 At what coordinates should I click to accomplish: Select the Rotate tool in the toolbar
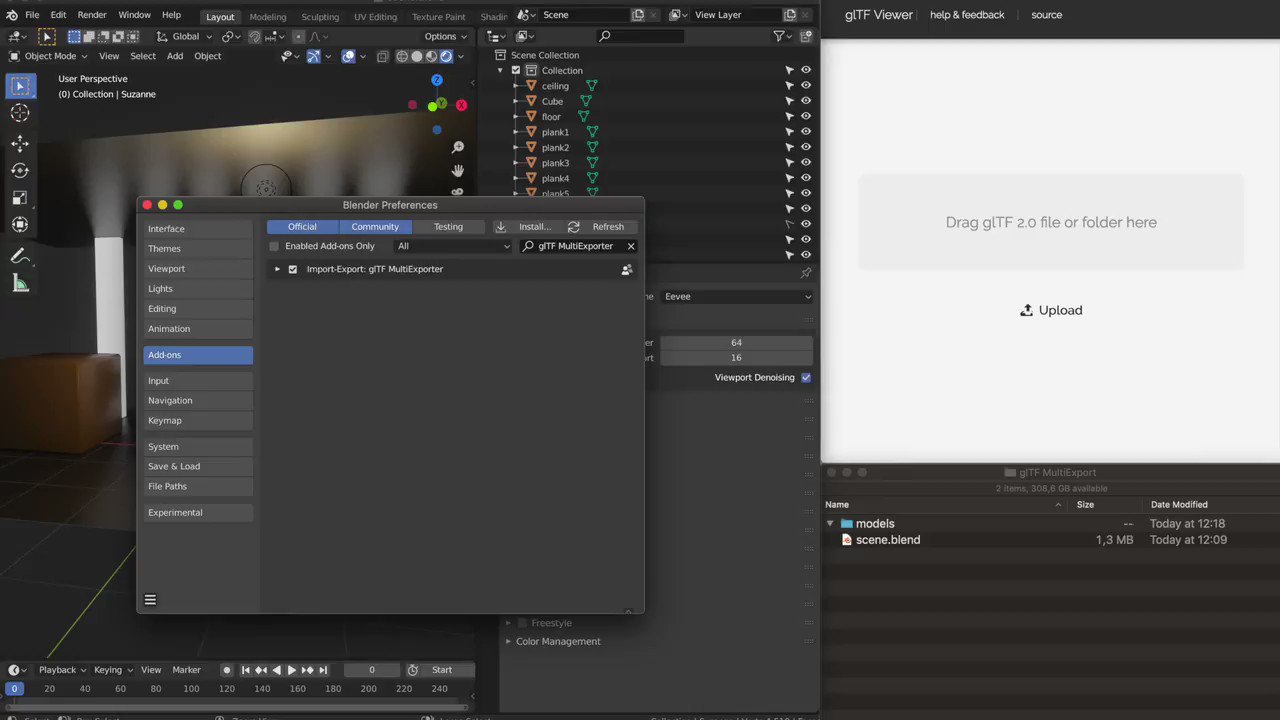(20, 170)
